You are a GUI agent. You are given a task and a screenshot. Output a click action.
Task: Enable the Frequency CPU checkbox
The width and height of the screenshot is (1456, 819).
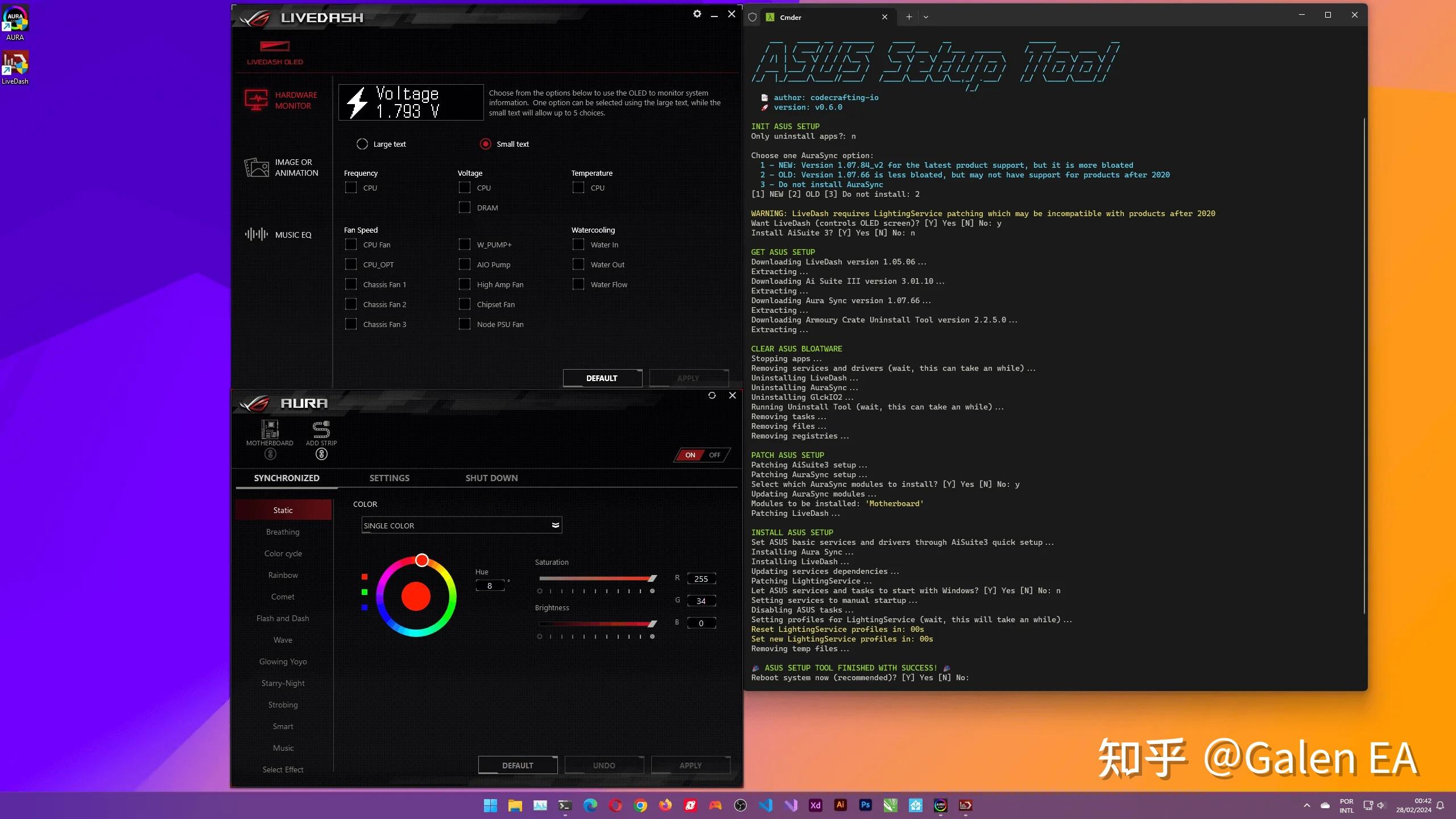click(351, 188)
